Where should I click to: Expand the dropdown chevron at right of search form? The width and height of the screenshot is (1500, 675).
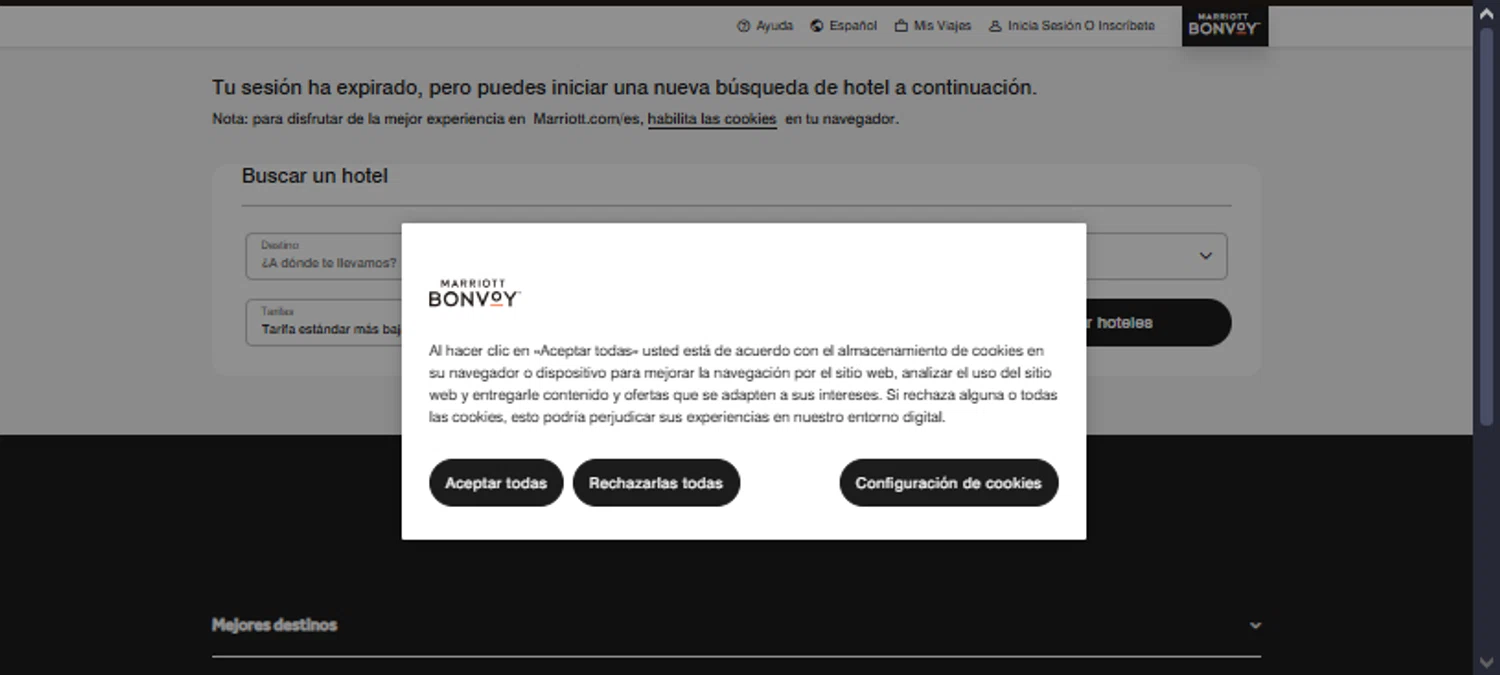pos(1206,256)
